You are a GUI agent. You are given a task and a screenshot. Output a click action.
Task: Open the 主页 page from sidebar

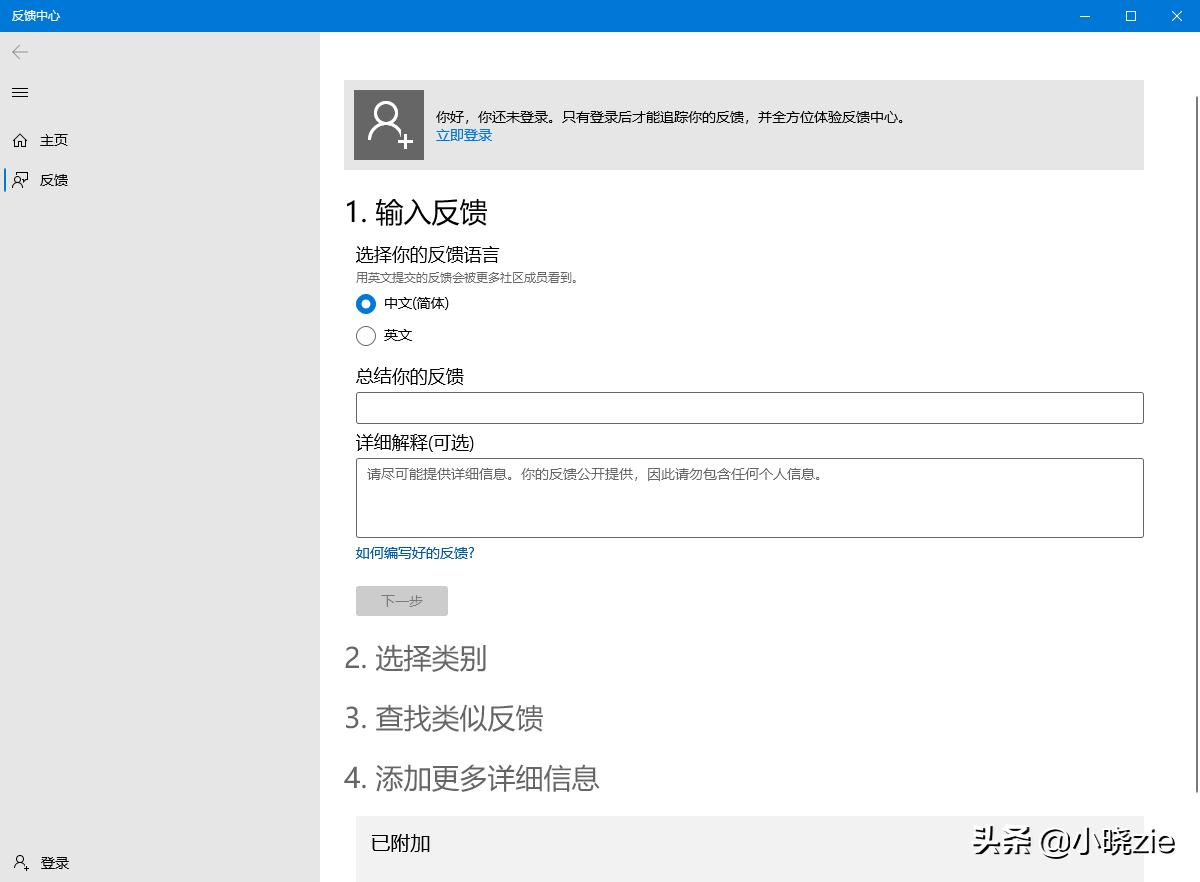point(53,140)
